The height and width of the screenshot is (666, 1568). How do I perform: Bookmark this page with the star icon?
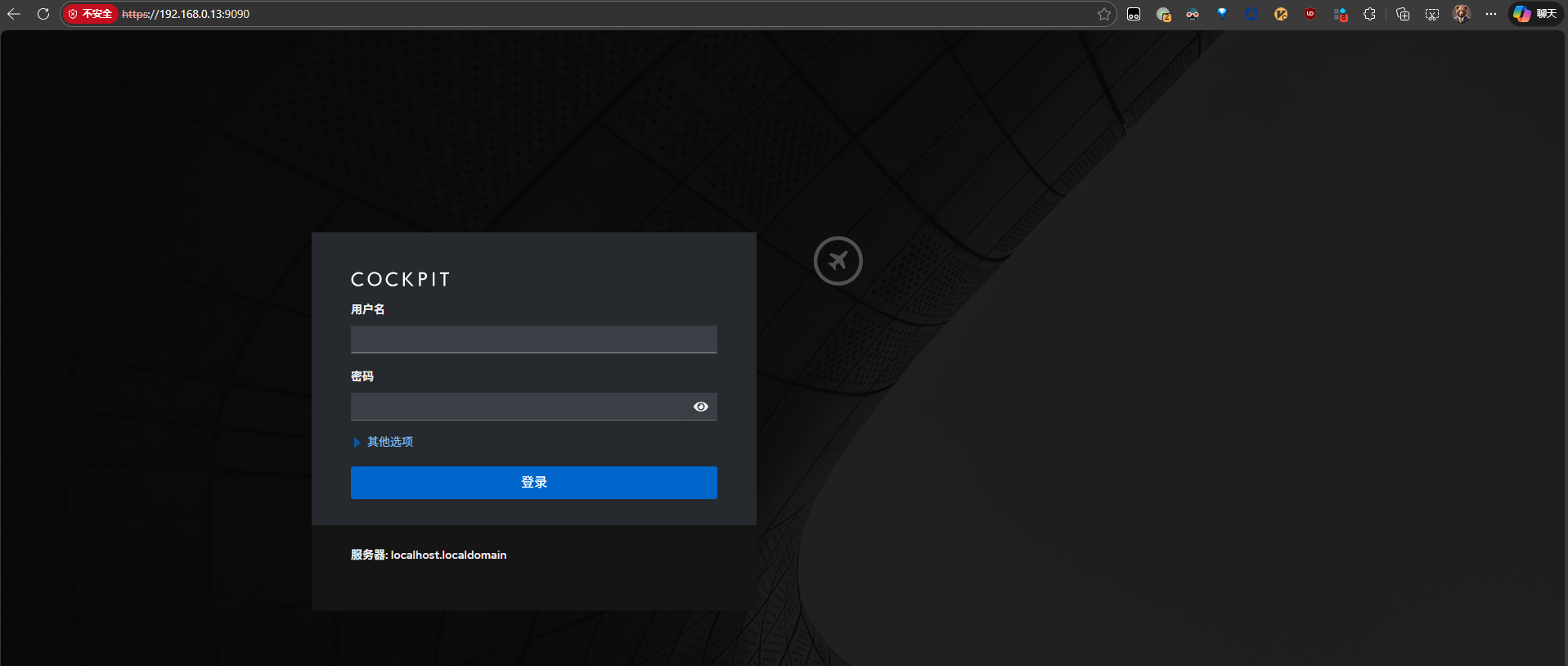1104,14
